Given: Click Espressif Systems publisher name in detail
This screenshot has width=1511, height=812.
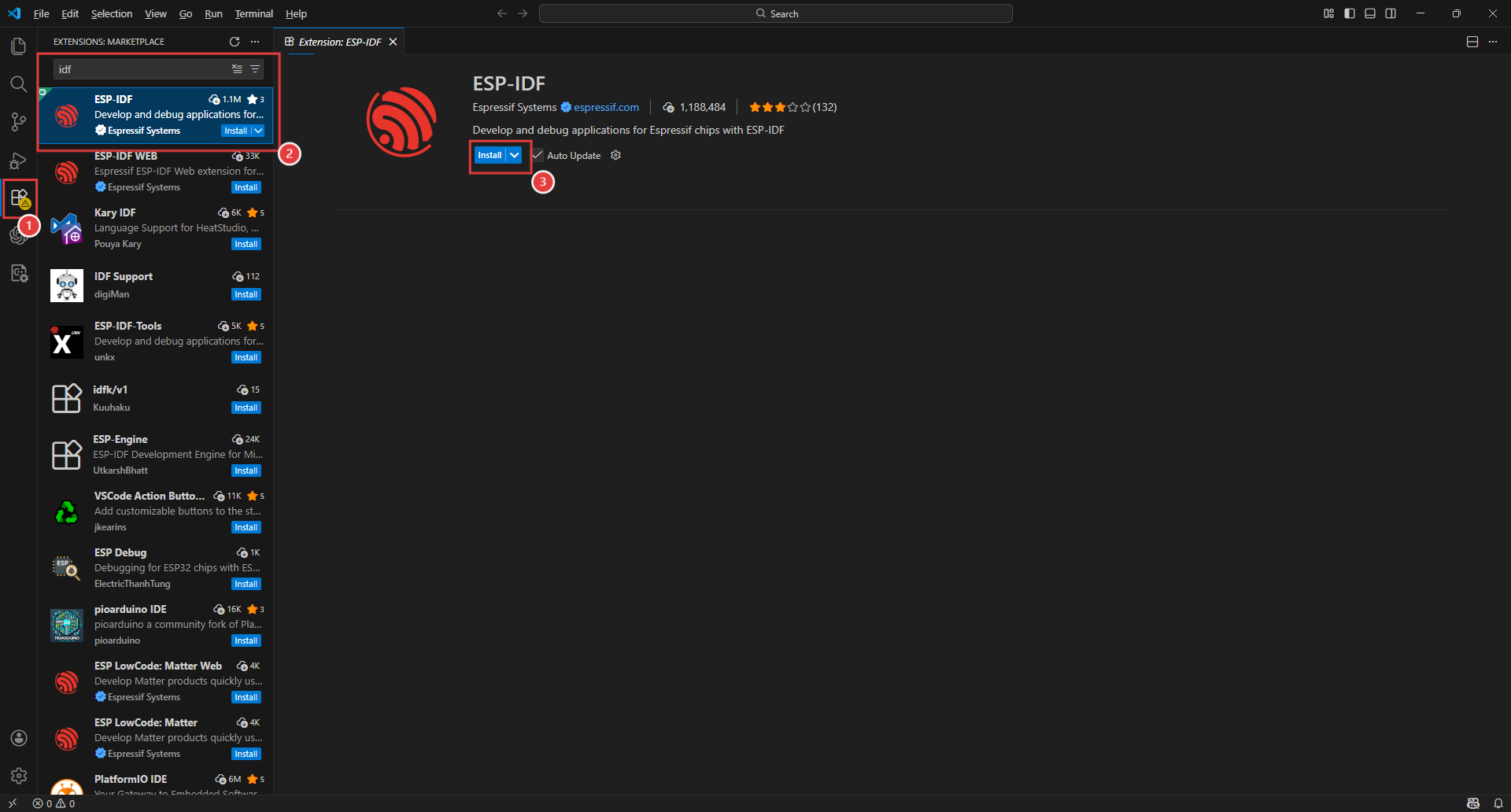Looking at the screenshot, I should (x=515, y=107).
